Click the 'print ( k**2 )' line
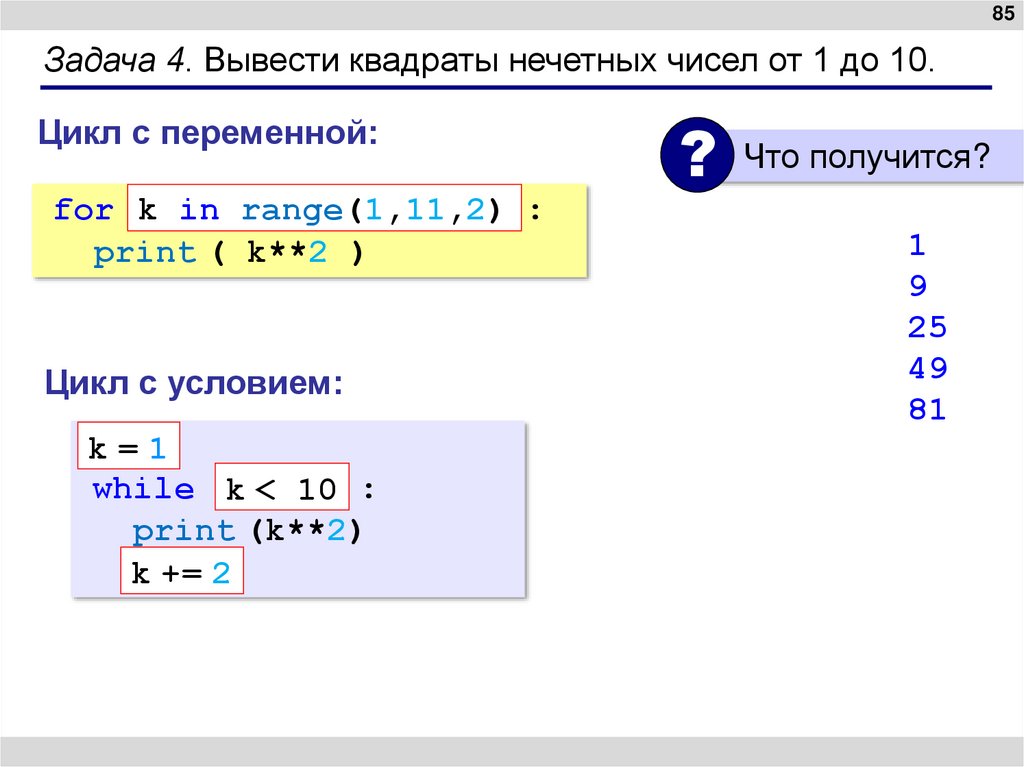This screenshot has width=1024, height=767. pyautogui.click(x=230, y=252)
